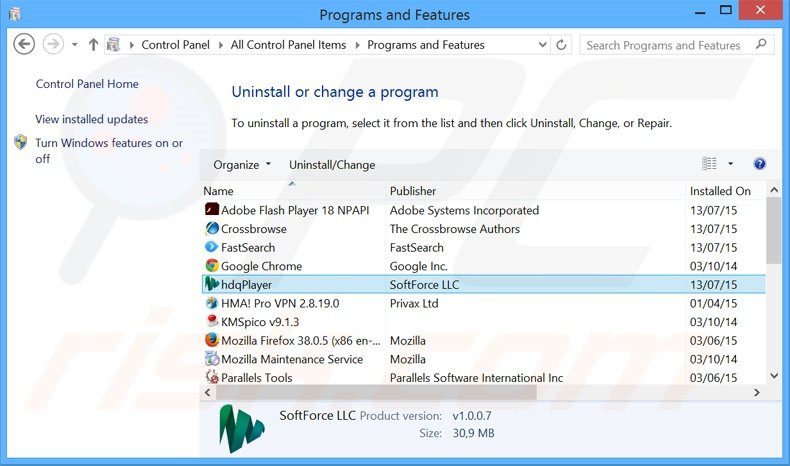Open the Control Panel breadcrumb
Image resolution: width=790 pixels, height=466 pixels.
[175, 45]
